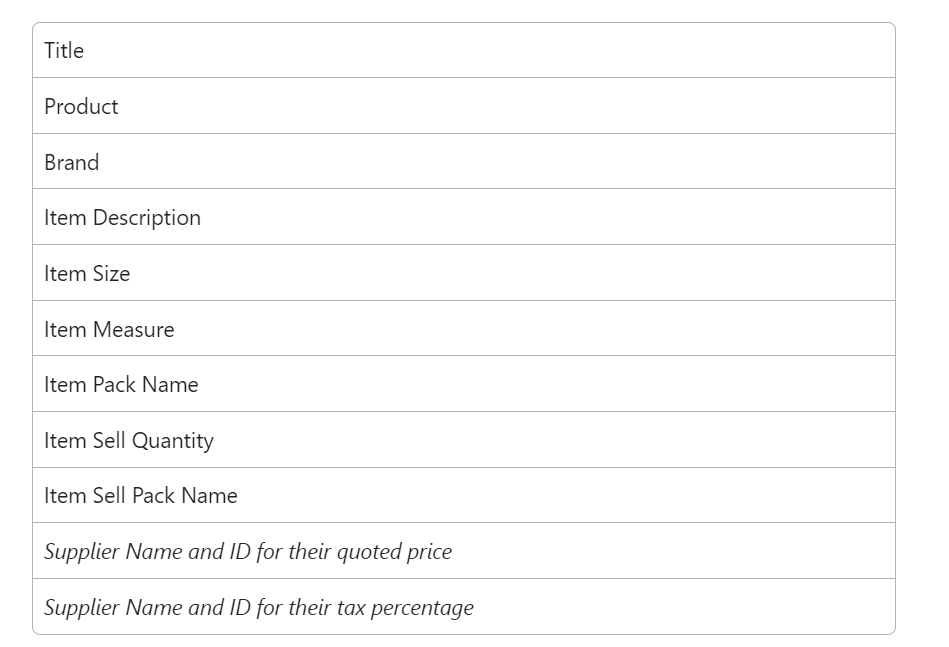This screenshot has height=647, width=949.
Task: Choose the Item Sell Quantity row
Action: pos(464,440)
